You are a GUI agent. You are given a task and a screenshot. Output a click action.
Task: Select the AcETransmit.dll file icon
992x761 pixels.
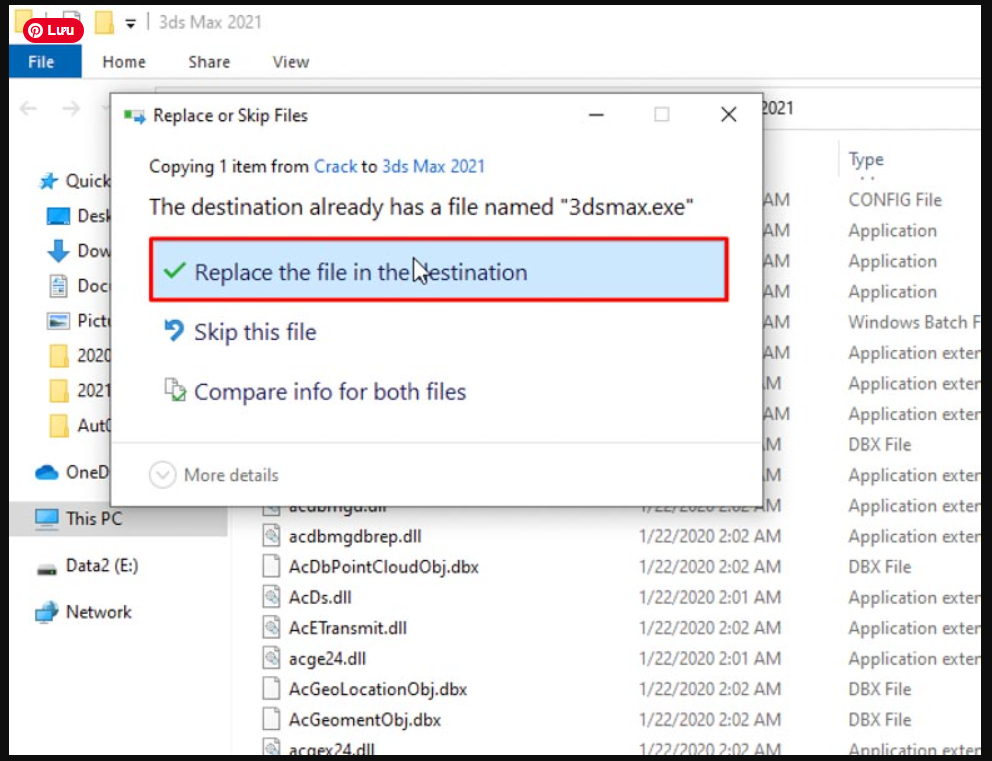[270, 628]
